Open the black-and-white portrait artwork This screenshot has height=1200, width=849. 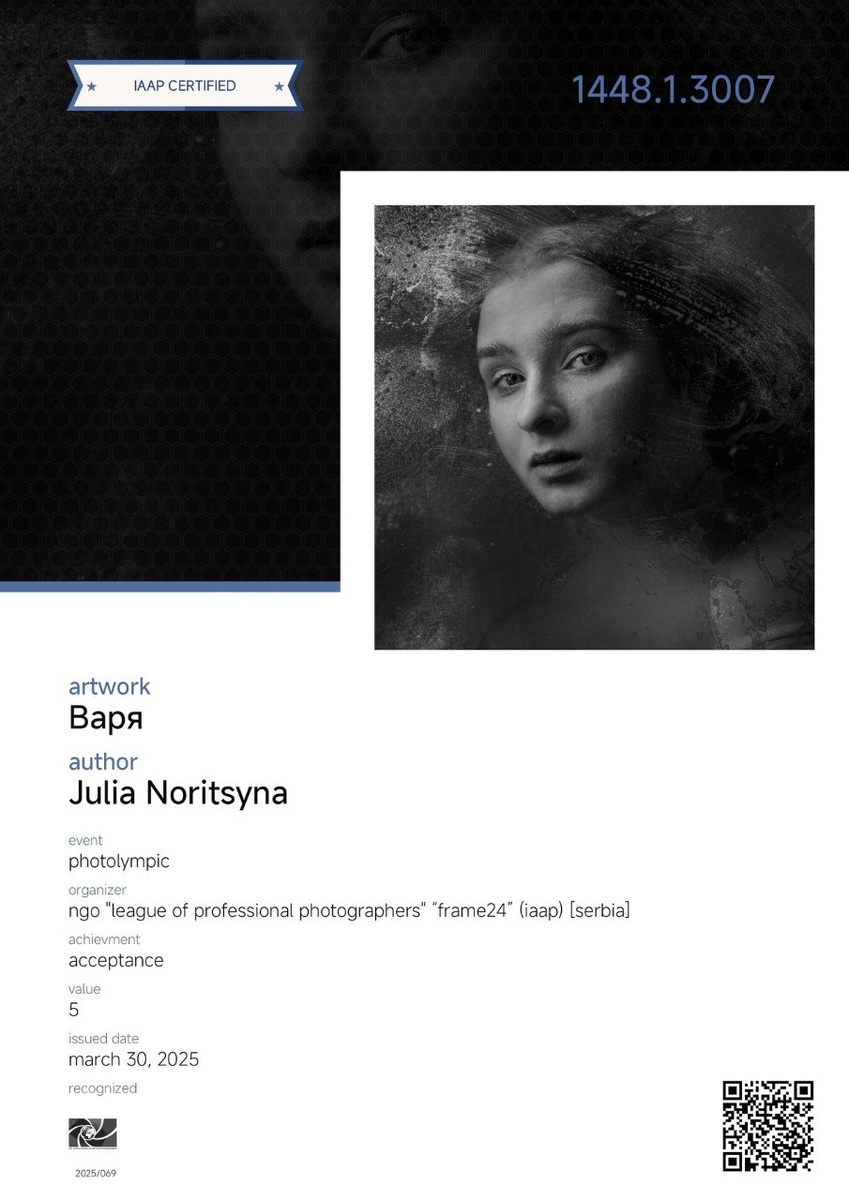[x=594, y=427]
